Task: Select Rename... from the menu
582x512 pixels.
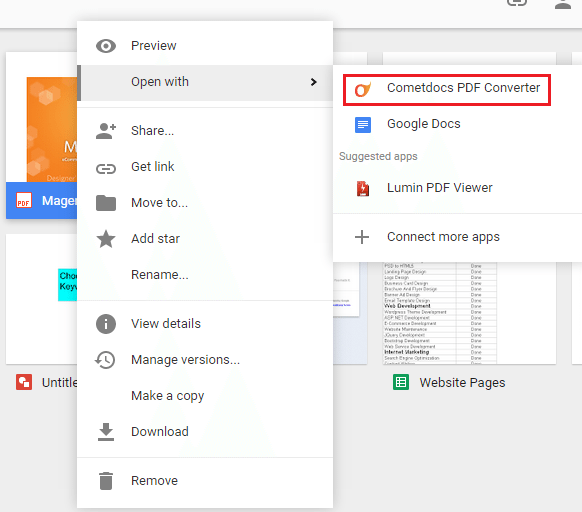Action: tap(205, 275)
